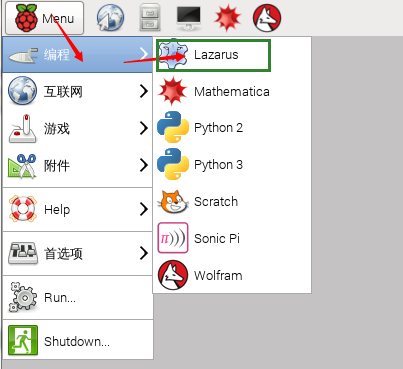This screenshot has width=403, height=369.
Task: Click the 游戏 joystick icon
Action: coord(23,129)
